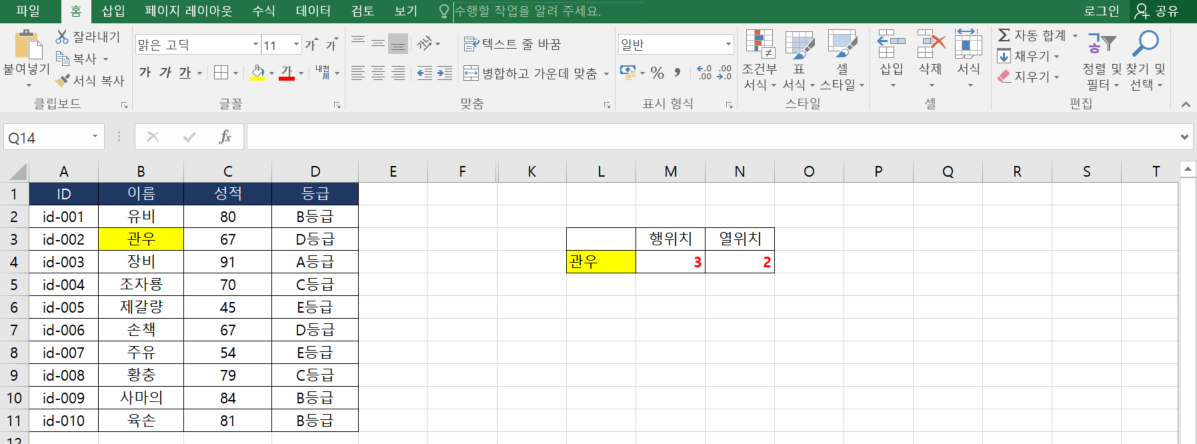Click 로그인 to sign in
The height and width of the screenshot is (444, 1197).
[x=1101, y=11]
